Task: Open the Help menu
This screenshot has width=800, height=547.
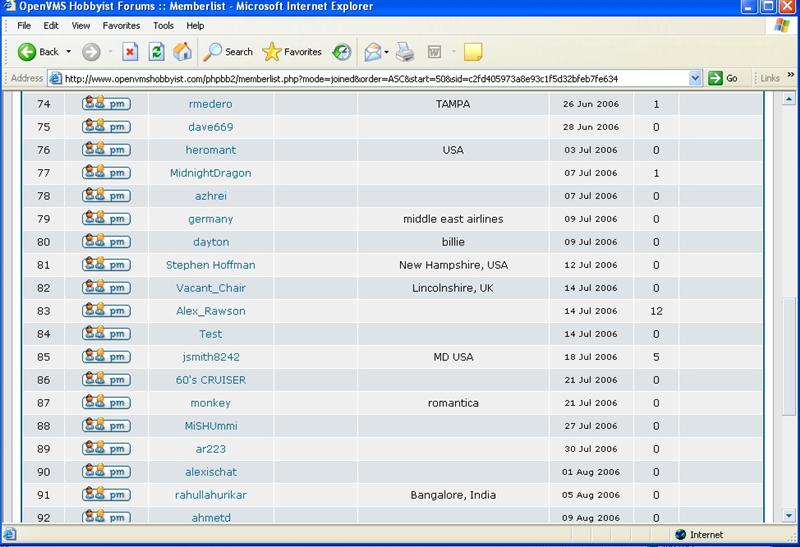Action: (195, 26)
